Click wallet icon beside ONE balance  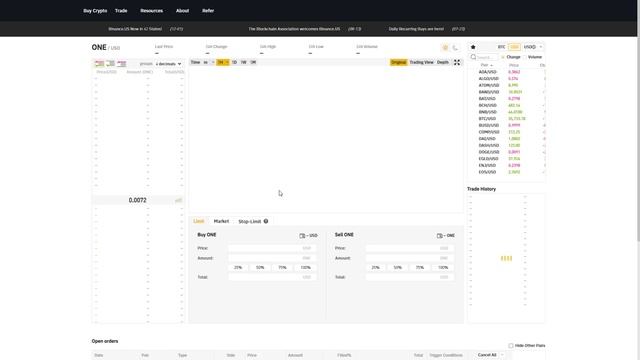[x=439, y=236]
